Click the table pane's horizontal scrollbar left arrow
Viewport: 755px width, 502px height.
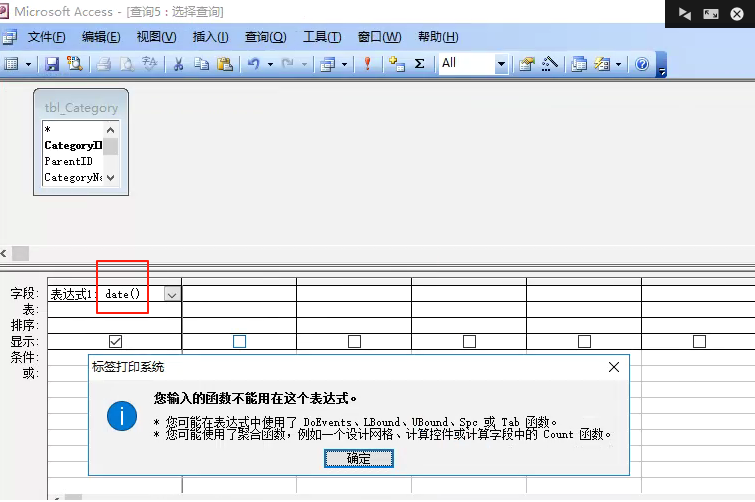[x=4, y=253]
